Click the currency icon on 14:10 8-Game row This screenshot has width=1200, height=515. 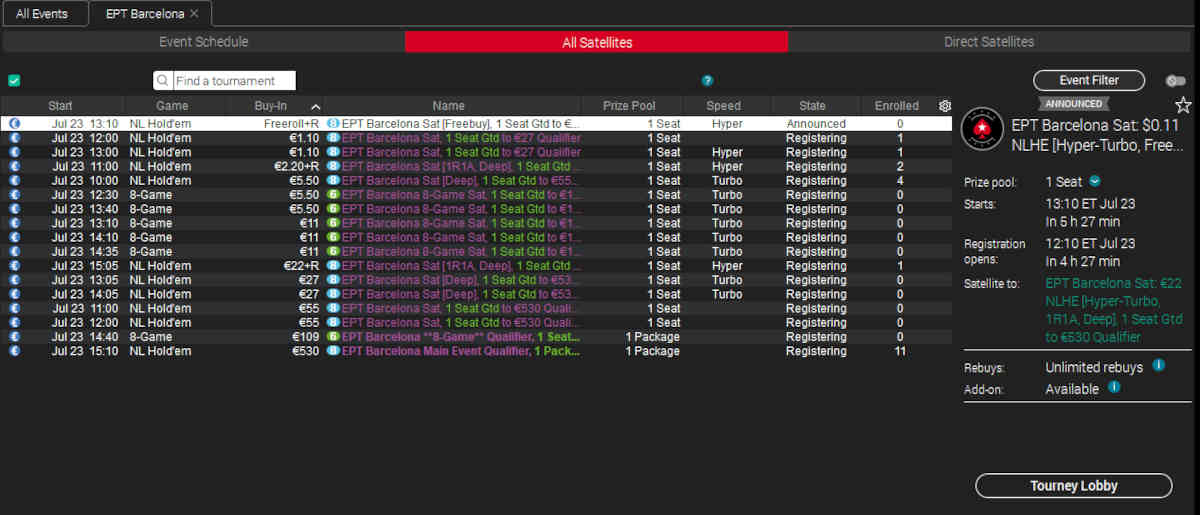(x=15, y=238)
